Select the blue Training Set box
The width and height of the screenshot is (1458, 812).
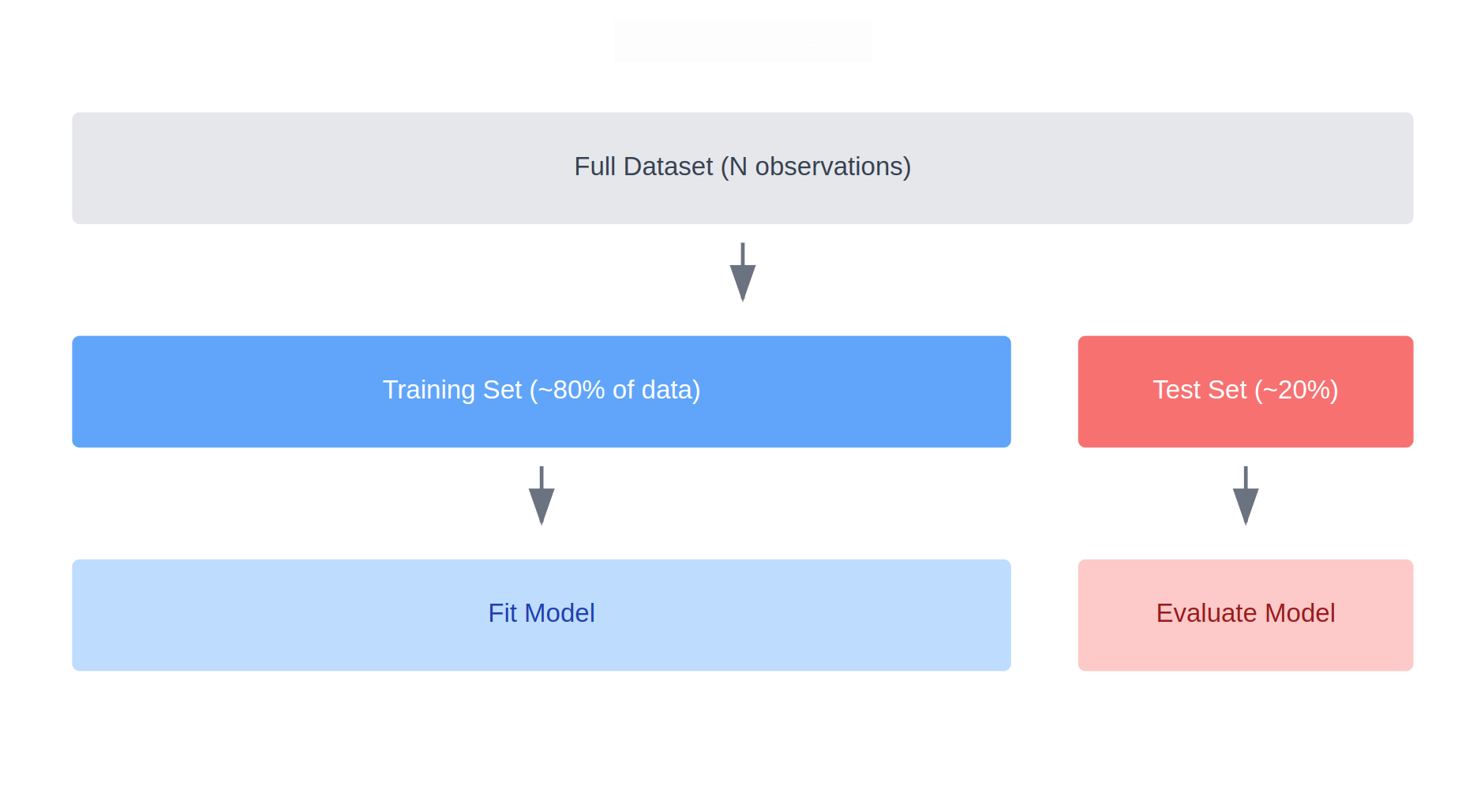(541, 391)
